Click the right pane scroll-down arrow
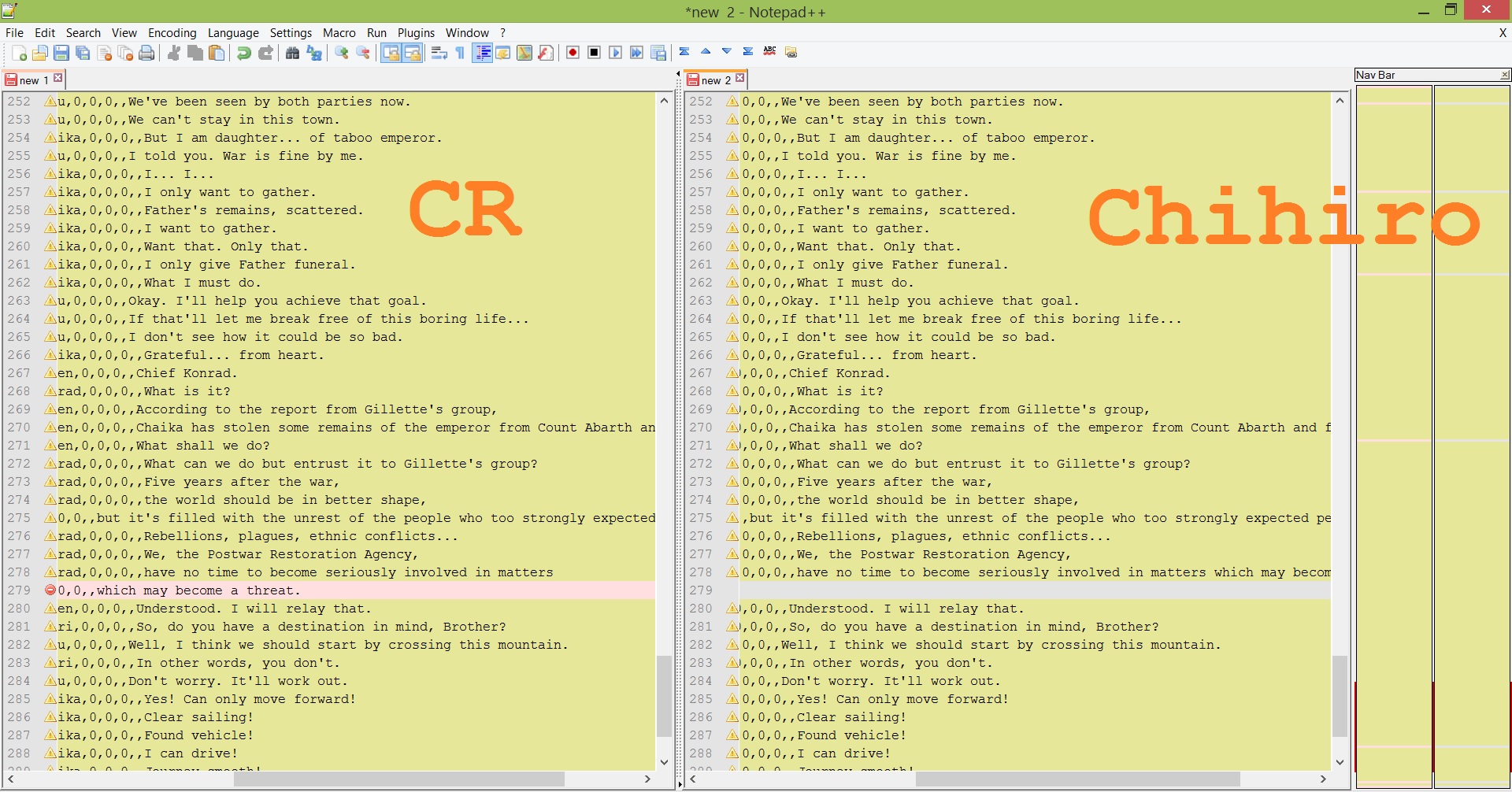The width and height of the screenshot is (1512, 792). tap(1340, 762)
